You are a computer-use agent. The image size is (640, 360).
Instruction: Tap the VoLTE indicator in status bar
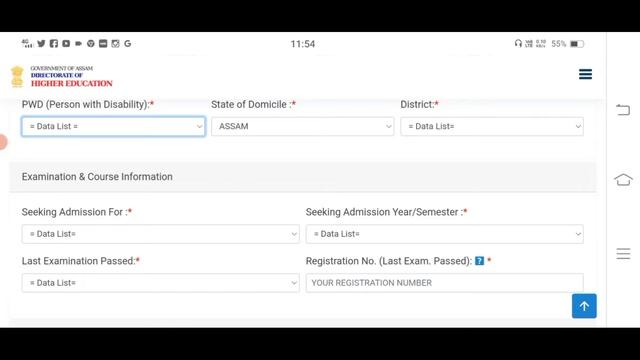(x=529, y=43)
